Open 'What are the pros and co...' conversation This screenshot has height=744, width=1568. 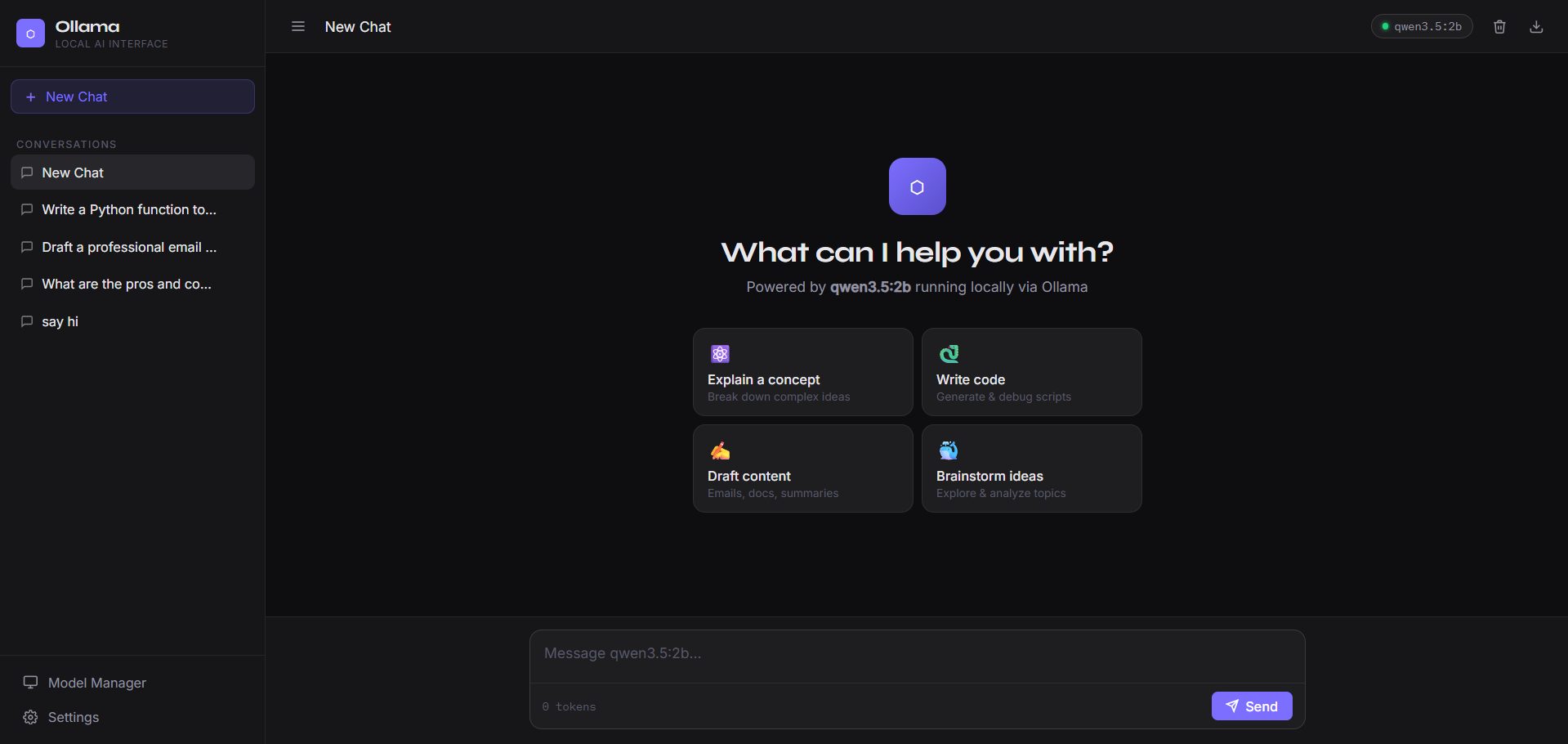pos(132,284)
